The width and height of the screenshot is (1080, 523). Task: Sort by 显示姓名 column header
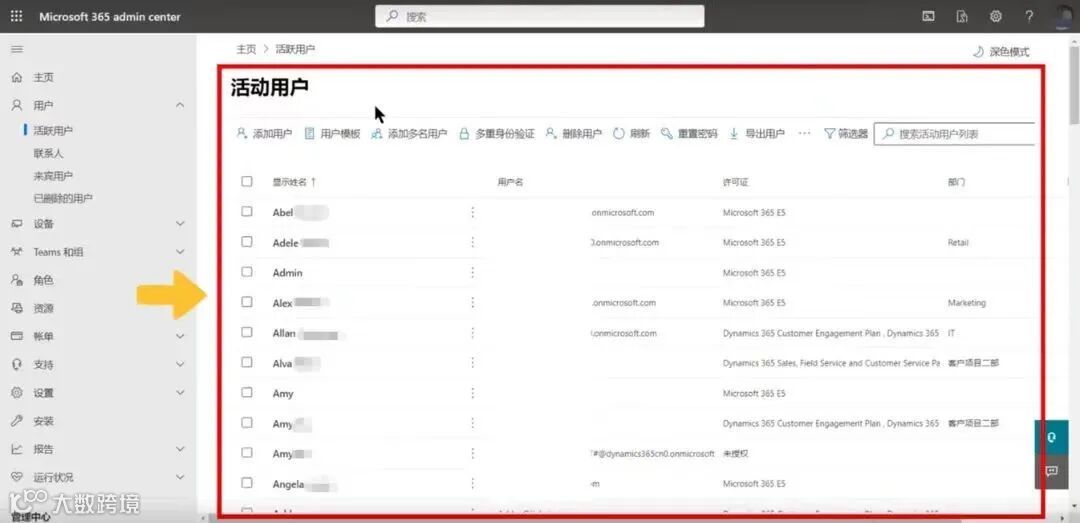pos(294,182)
